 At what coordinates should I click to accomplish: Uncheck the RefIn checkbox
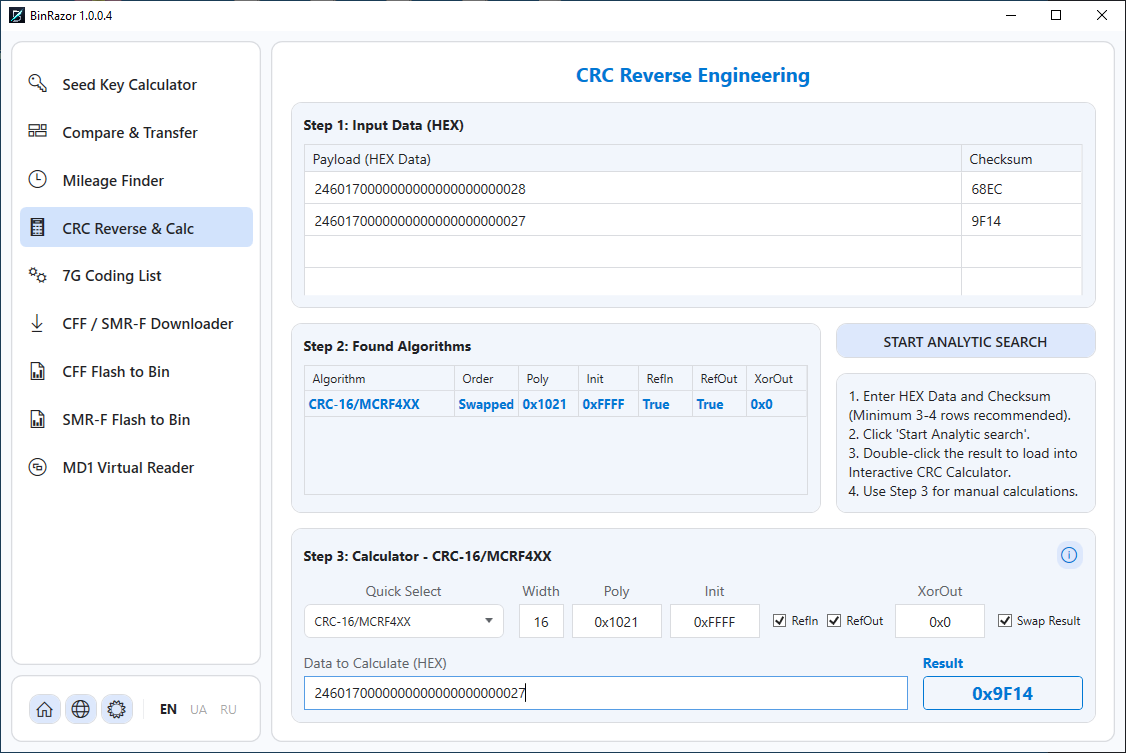(779, 621)
